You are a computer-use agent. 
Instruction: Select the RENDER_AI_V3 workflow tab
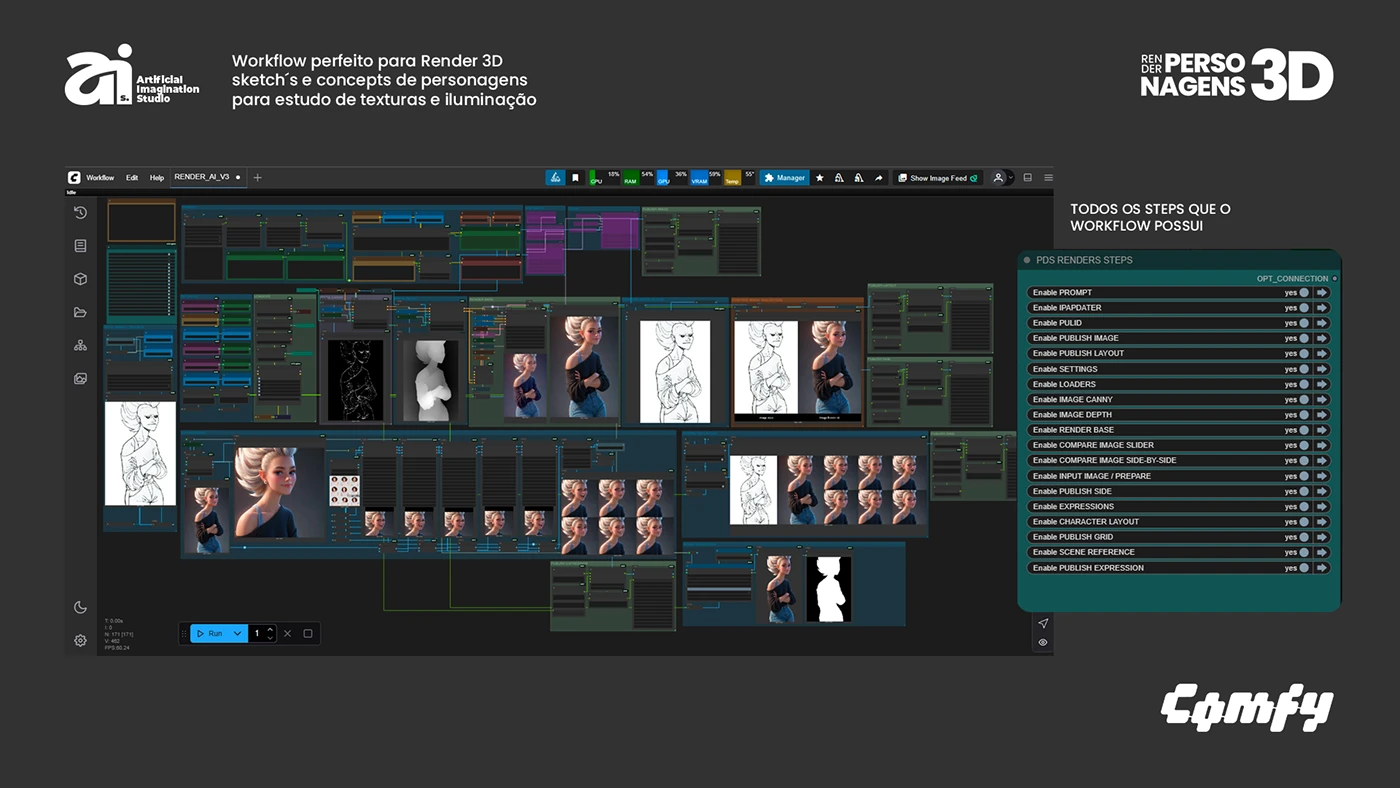click(207, 177)
